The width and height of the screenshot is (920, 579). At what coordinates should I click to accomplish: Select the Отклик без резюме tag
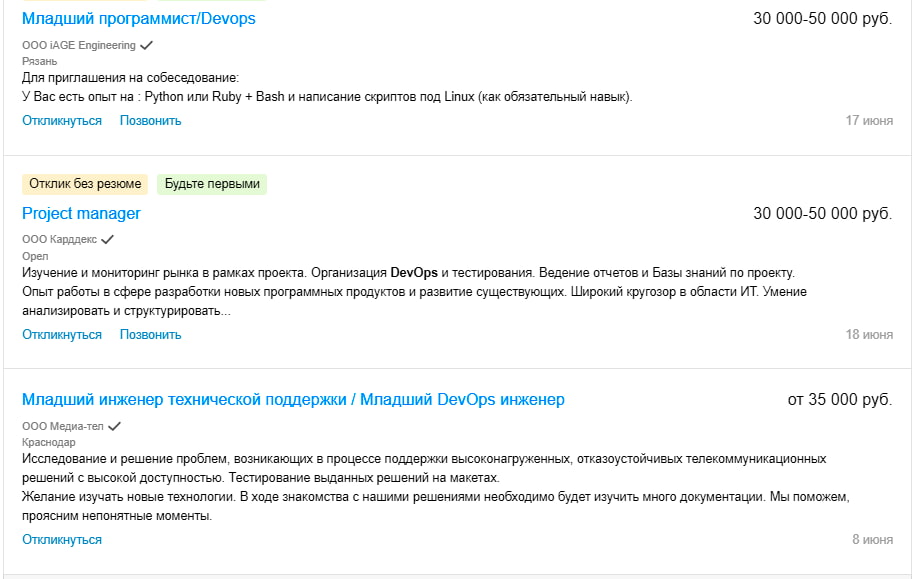coord(83,183)
